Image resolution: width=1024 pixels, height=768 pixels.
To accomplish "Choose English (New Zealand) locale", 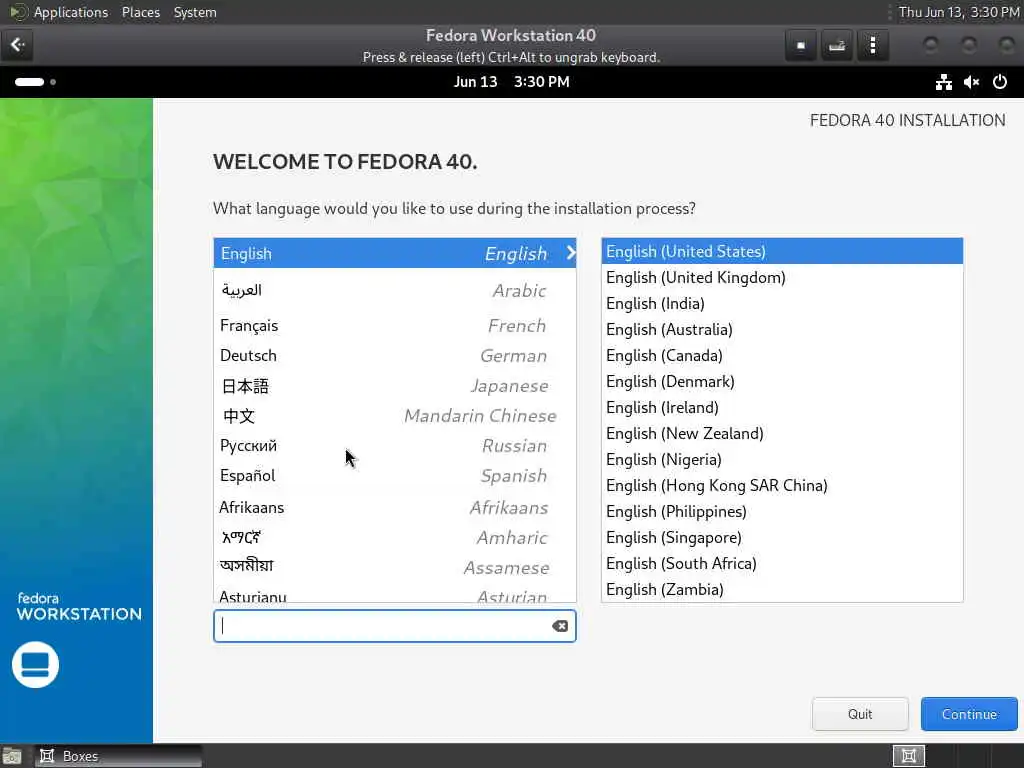I will (782, 434).
